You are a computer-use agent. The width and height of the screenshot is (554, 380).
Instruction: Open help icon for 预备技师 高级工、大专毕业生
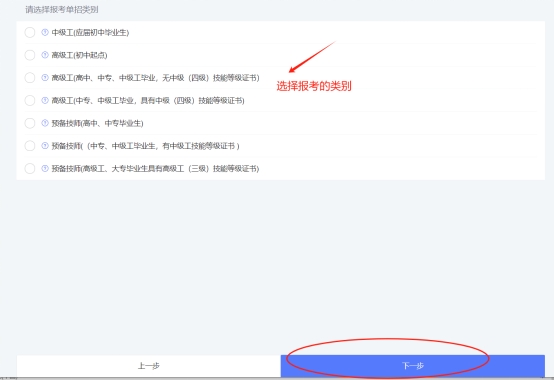(45, 168)
